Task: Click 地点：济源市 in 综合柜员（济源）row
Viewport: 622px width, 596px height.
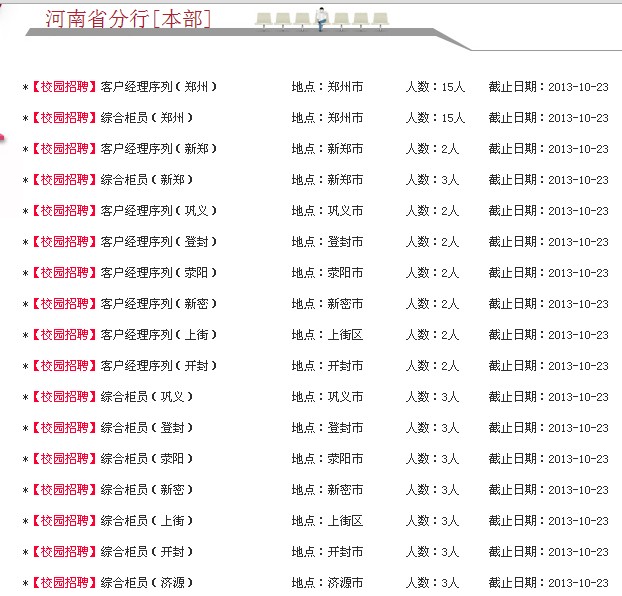Action: pos(327,582)
